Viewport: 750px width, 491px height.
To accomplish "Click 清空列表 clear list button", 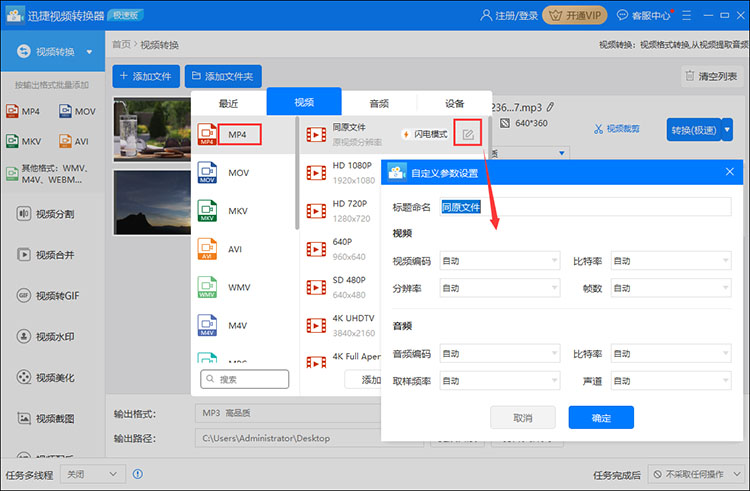I will [712, 76].
